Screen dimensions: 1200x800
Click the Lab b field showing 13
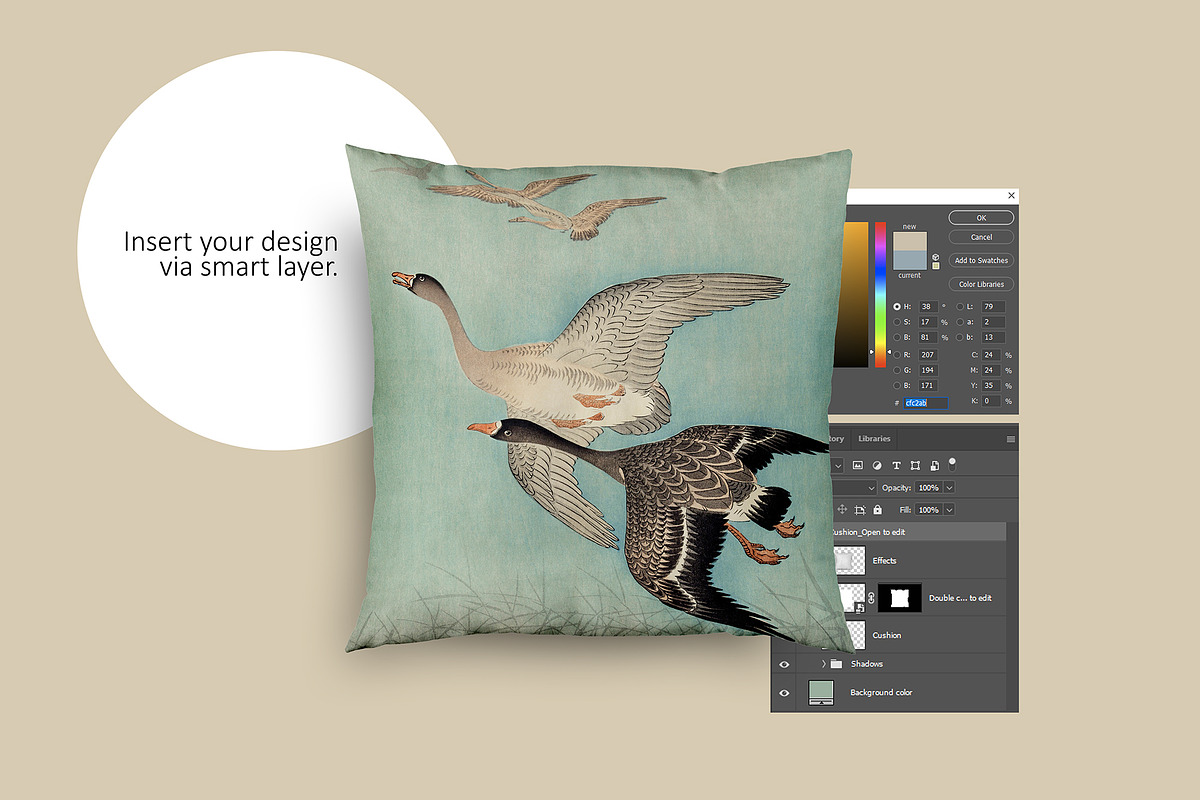tap(993, 337)
